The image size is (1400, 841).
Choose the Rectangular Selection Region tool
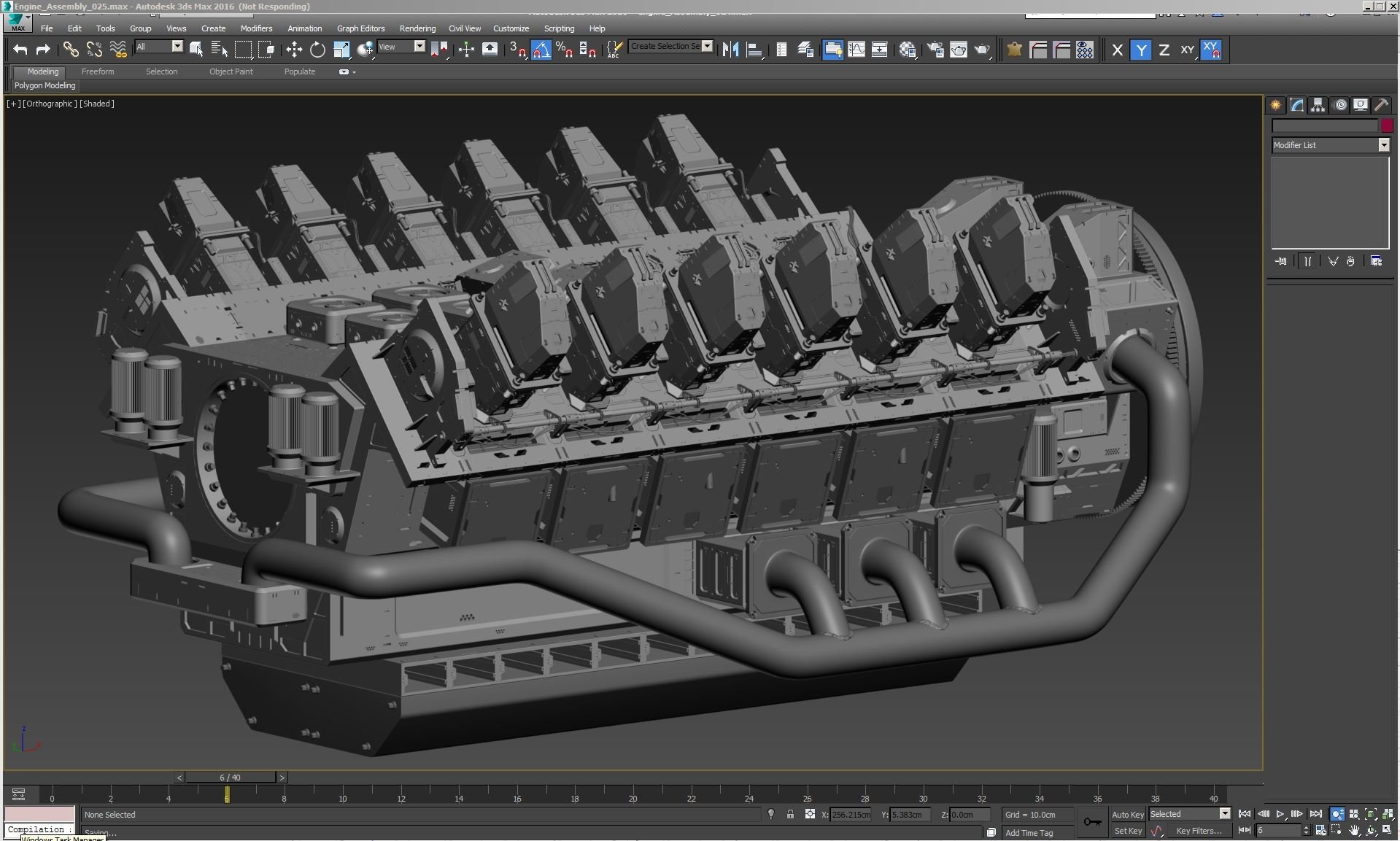pos(243,50)
